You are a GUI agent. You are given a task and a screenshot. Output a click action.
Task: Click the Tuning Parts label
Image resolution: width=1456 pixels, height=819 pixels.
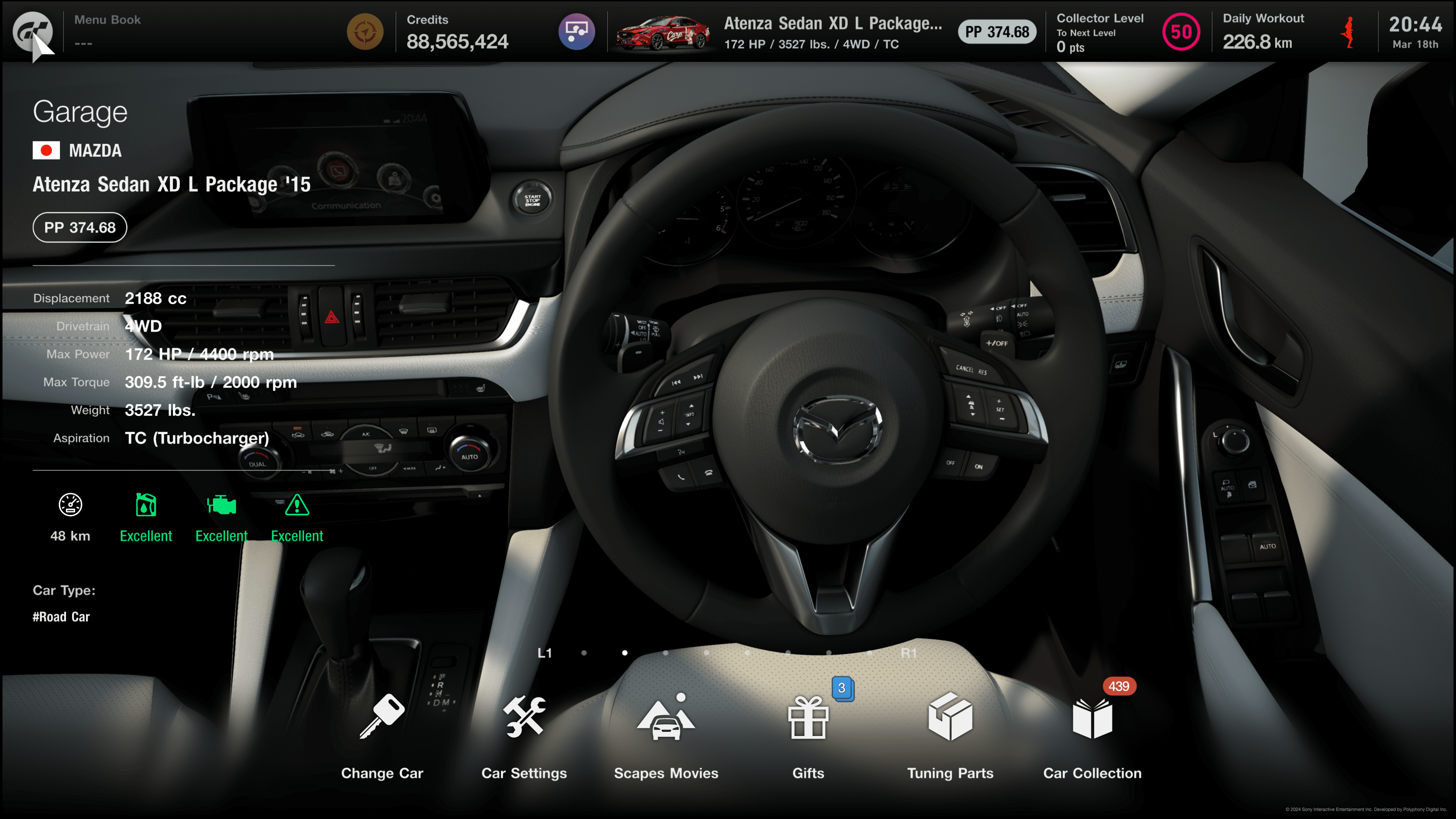point(950,773)
